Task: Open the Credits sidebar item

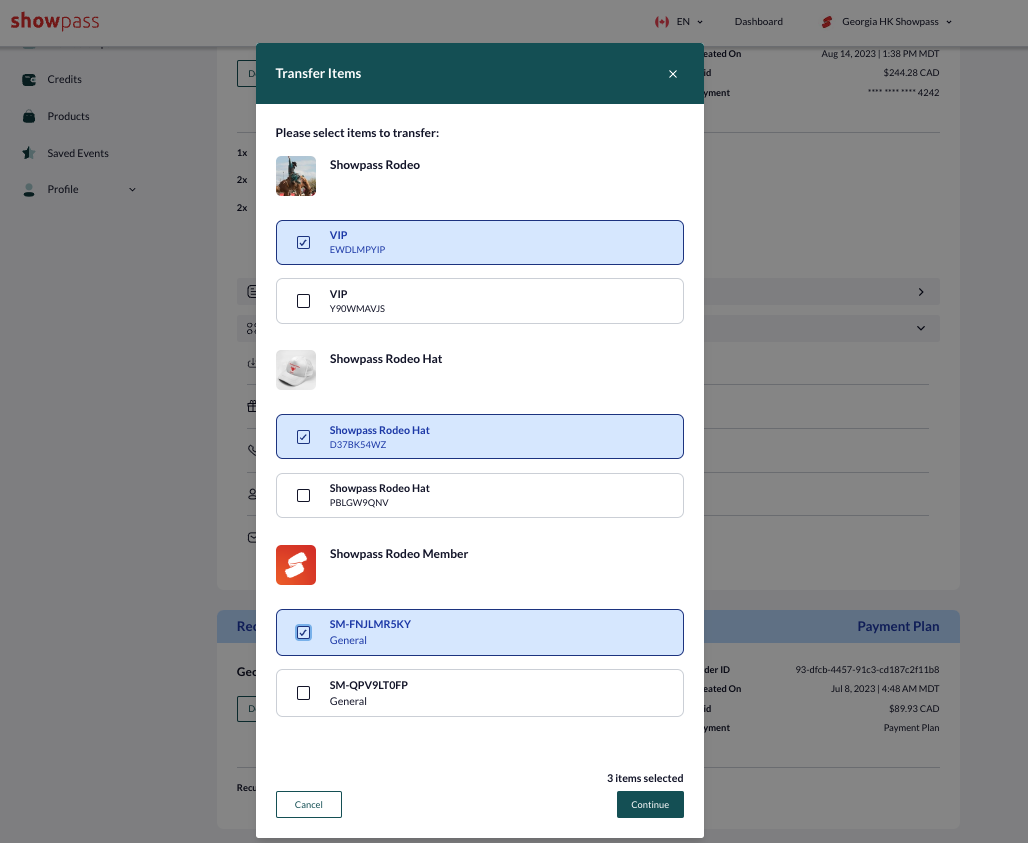Action: (64, 79)
